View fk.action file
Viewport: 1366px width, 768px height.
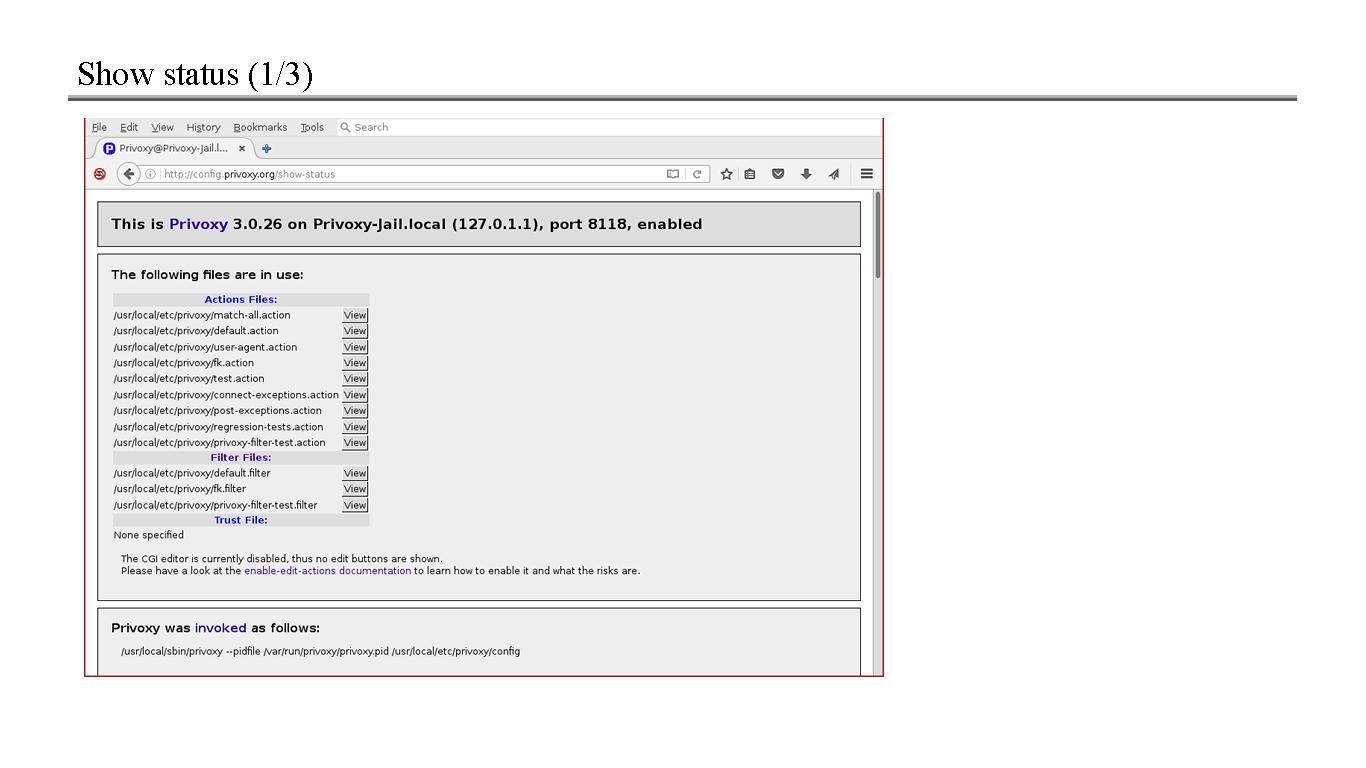click(355, 363)
